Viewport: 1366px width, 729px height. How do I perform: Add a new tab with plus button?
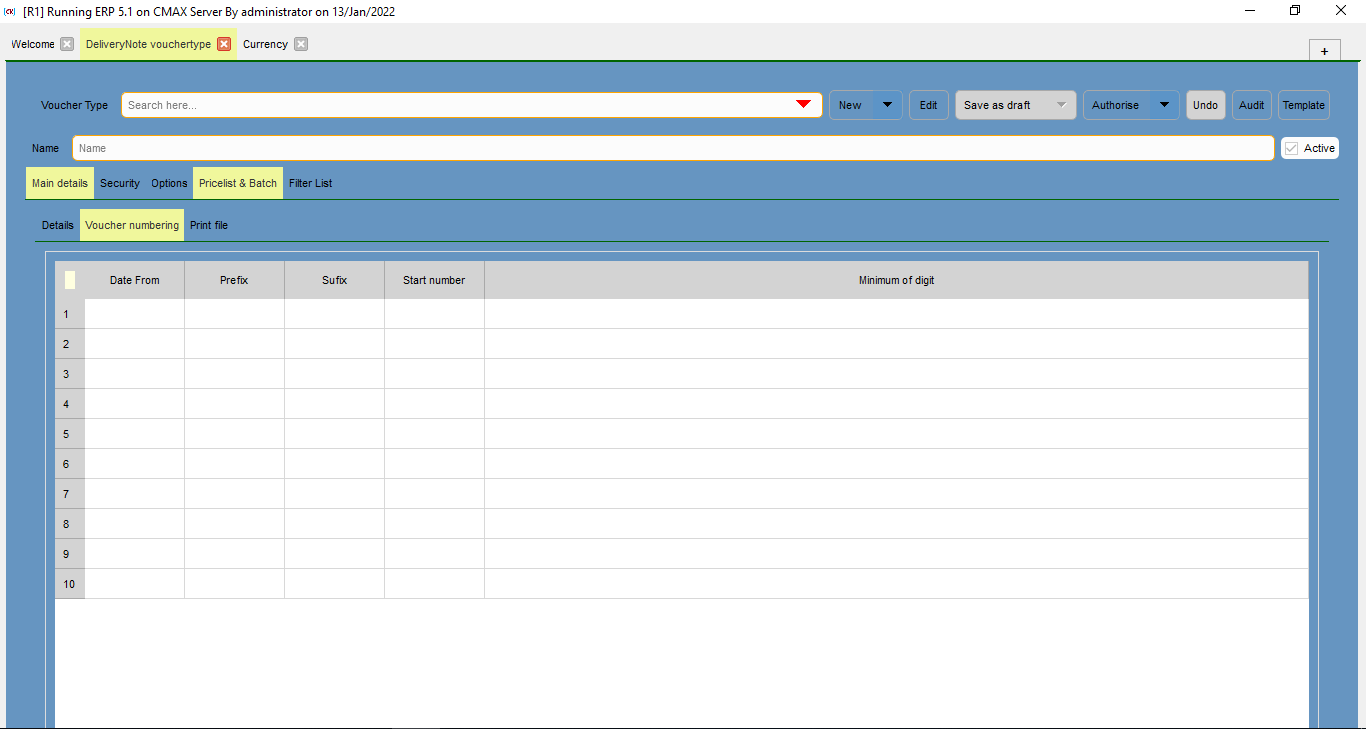tap(1324, 51)
